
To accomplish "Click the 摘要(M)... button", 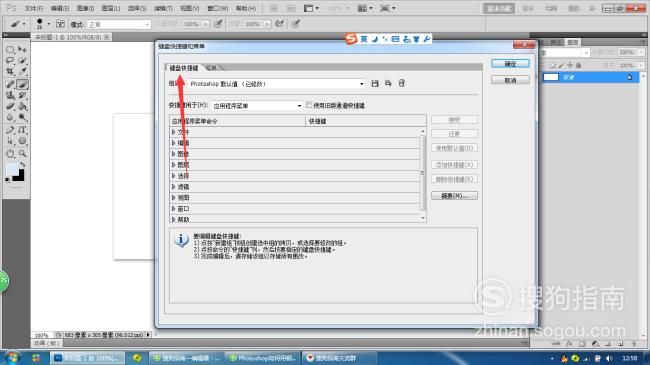I will coord(454,196).
